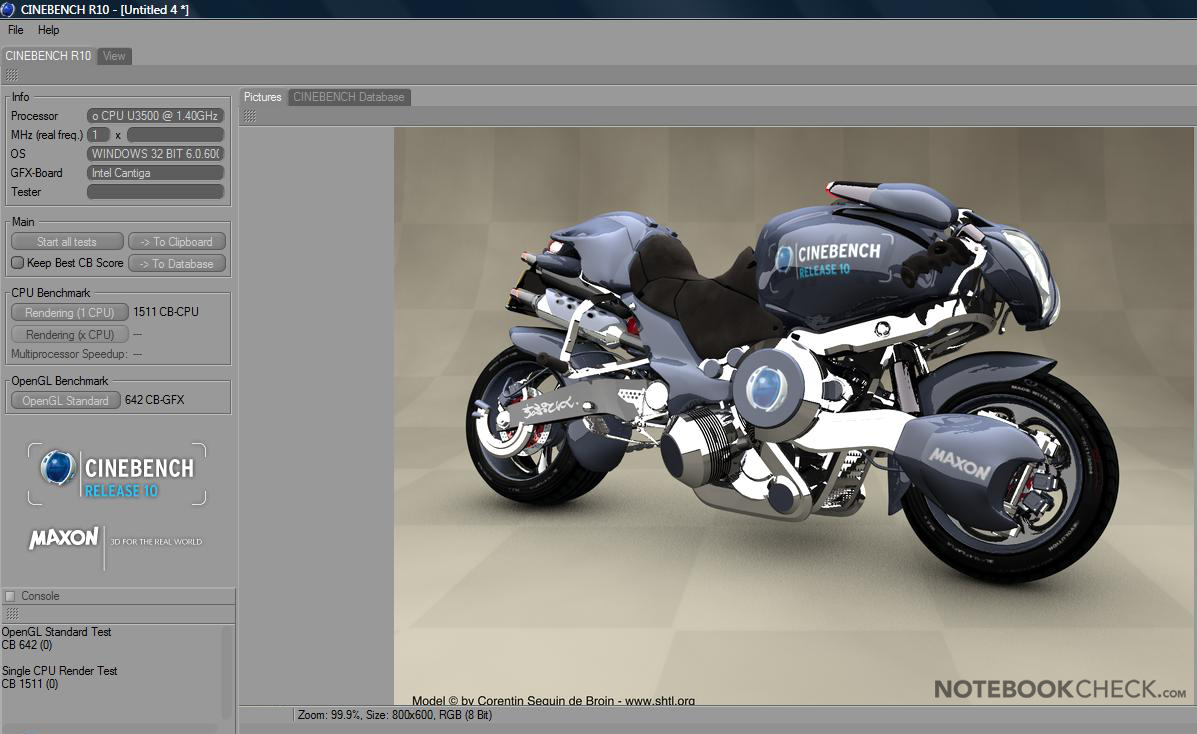Select the Pictures tab
The image size is (1197, 734).
[x=263, y=97]
